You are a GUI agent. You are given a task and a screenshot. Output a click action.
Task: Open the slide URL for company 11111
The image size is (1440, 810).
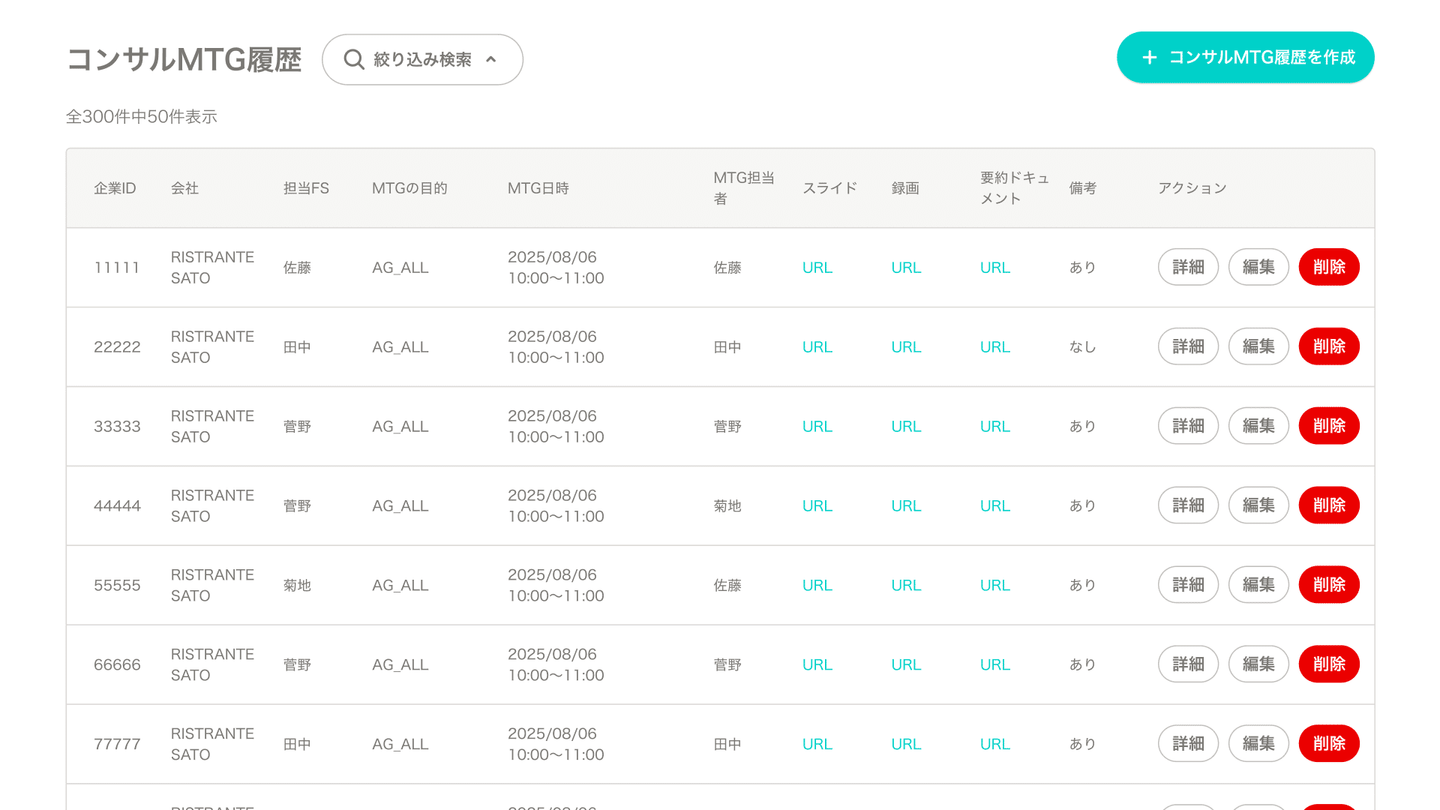[x=817, y=268]
